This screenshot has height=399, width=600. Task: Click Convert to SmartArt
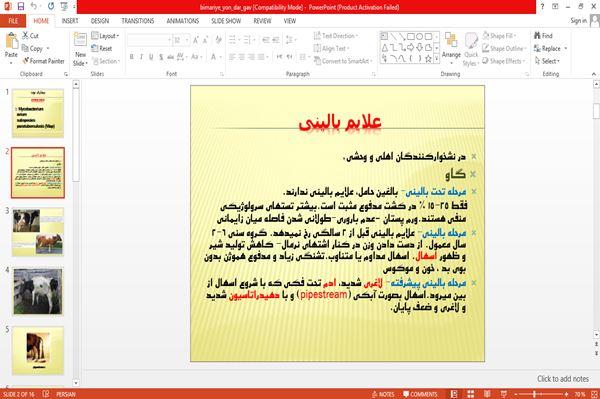click(342, 61)
